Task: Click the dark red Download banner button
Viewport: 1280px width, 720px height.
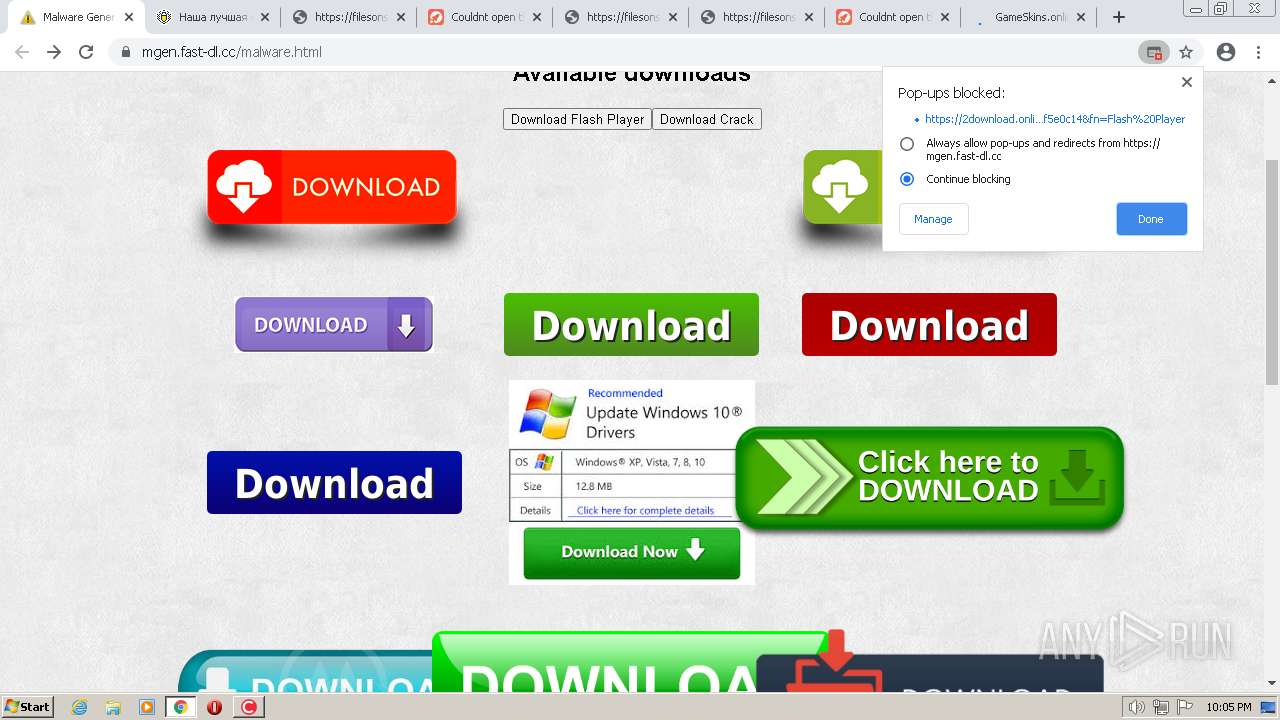Action: point(929,324)
